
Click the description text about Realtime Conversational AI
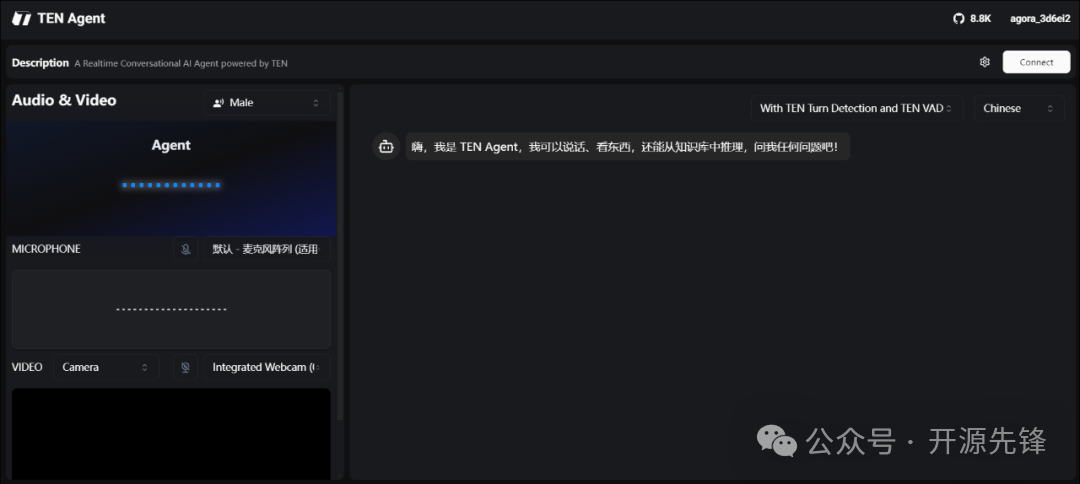point(181,63)
